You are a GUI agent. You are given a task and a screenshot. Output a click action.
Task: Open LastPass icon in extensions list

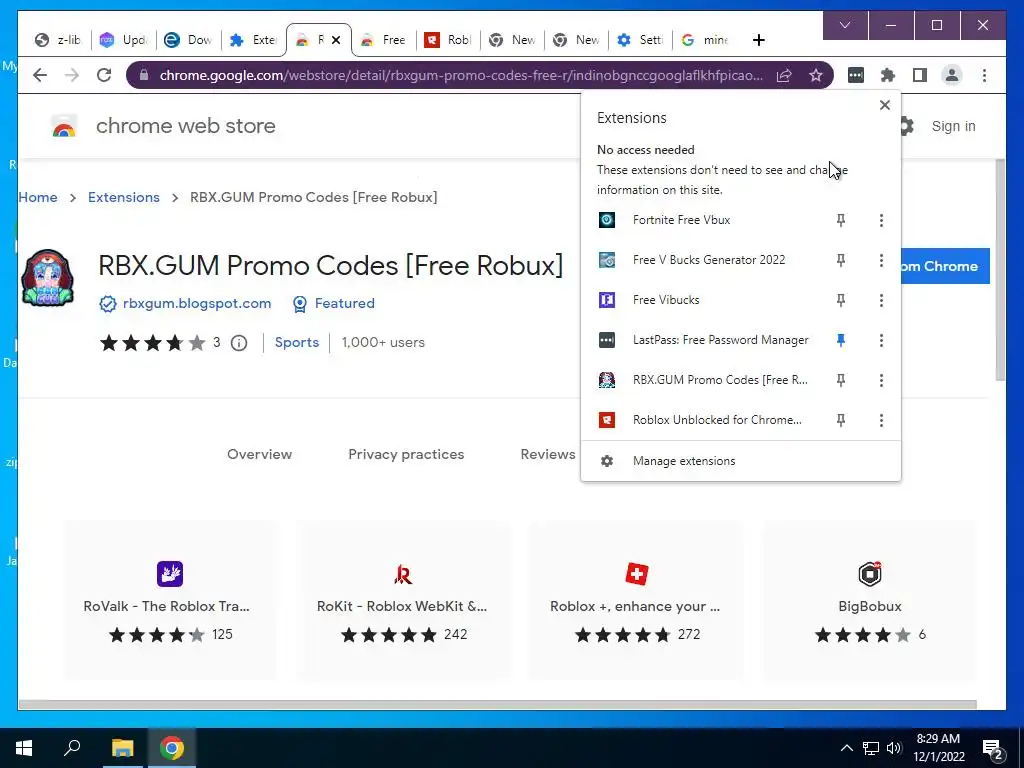click(x=607, y=340)
